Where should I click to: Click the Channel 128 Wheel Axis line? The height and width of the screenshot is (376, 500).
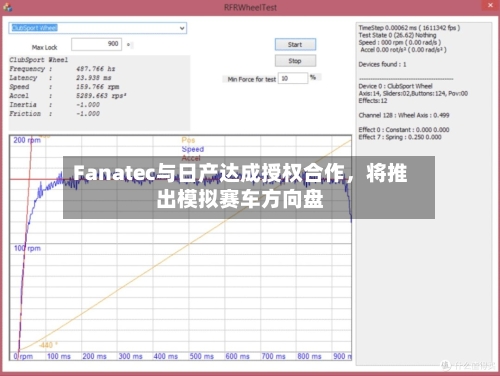(x=404, y=115)
